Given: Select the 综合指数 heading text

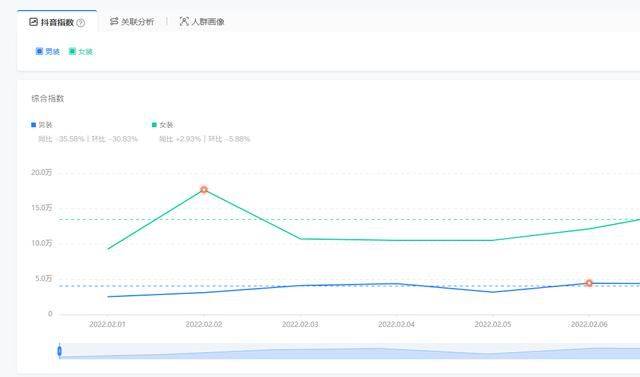Looking at the screenshot, I should click(x=48, y=98).
